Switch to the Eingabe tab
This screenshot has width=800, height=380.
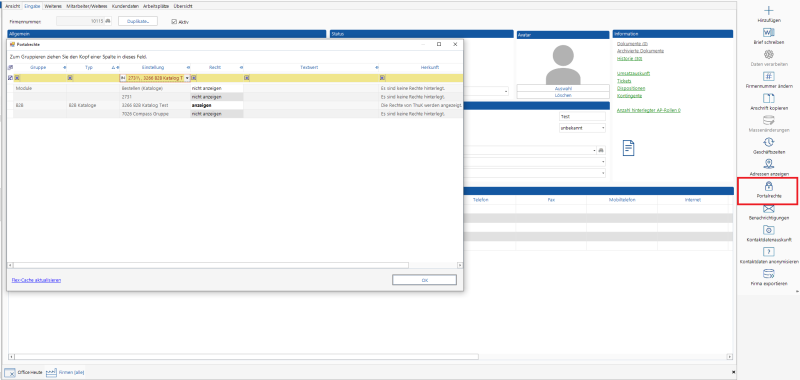click(32, 6)
